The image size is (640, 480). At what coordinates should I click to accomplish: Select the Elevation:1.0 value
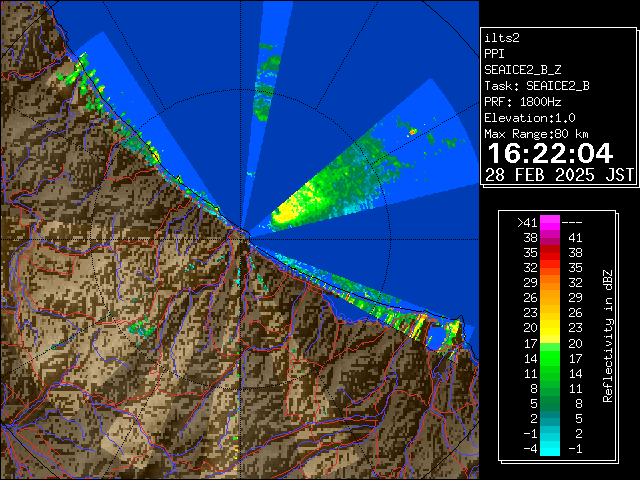(x=530, y=118)
